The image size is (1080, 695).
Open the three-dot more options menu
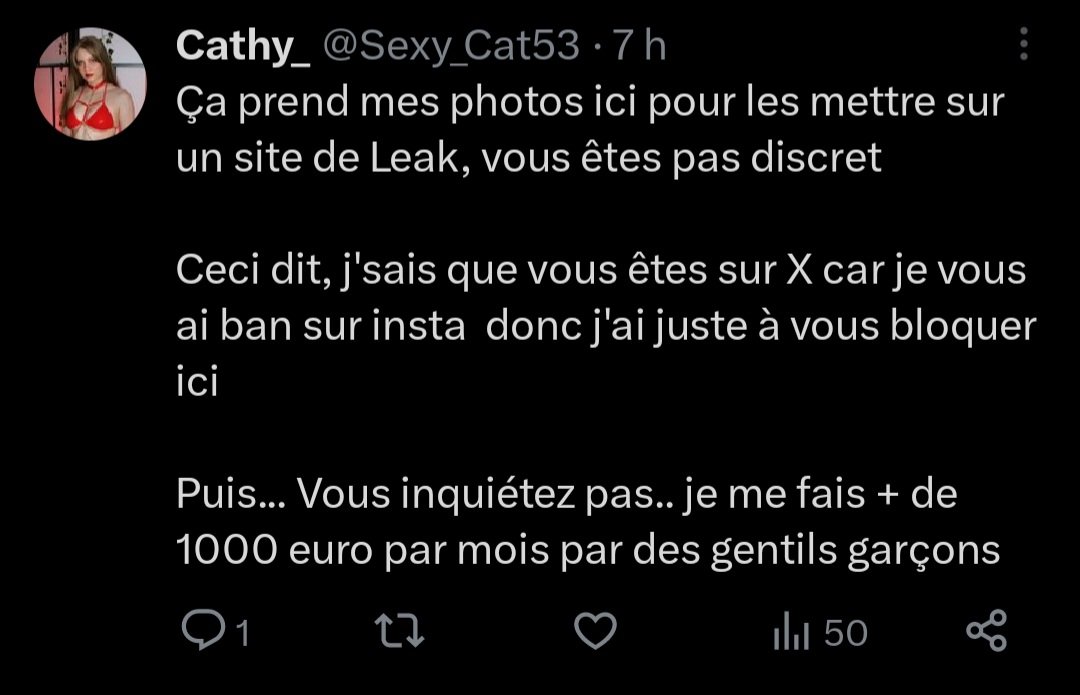click(x=1024, y=44)
